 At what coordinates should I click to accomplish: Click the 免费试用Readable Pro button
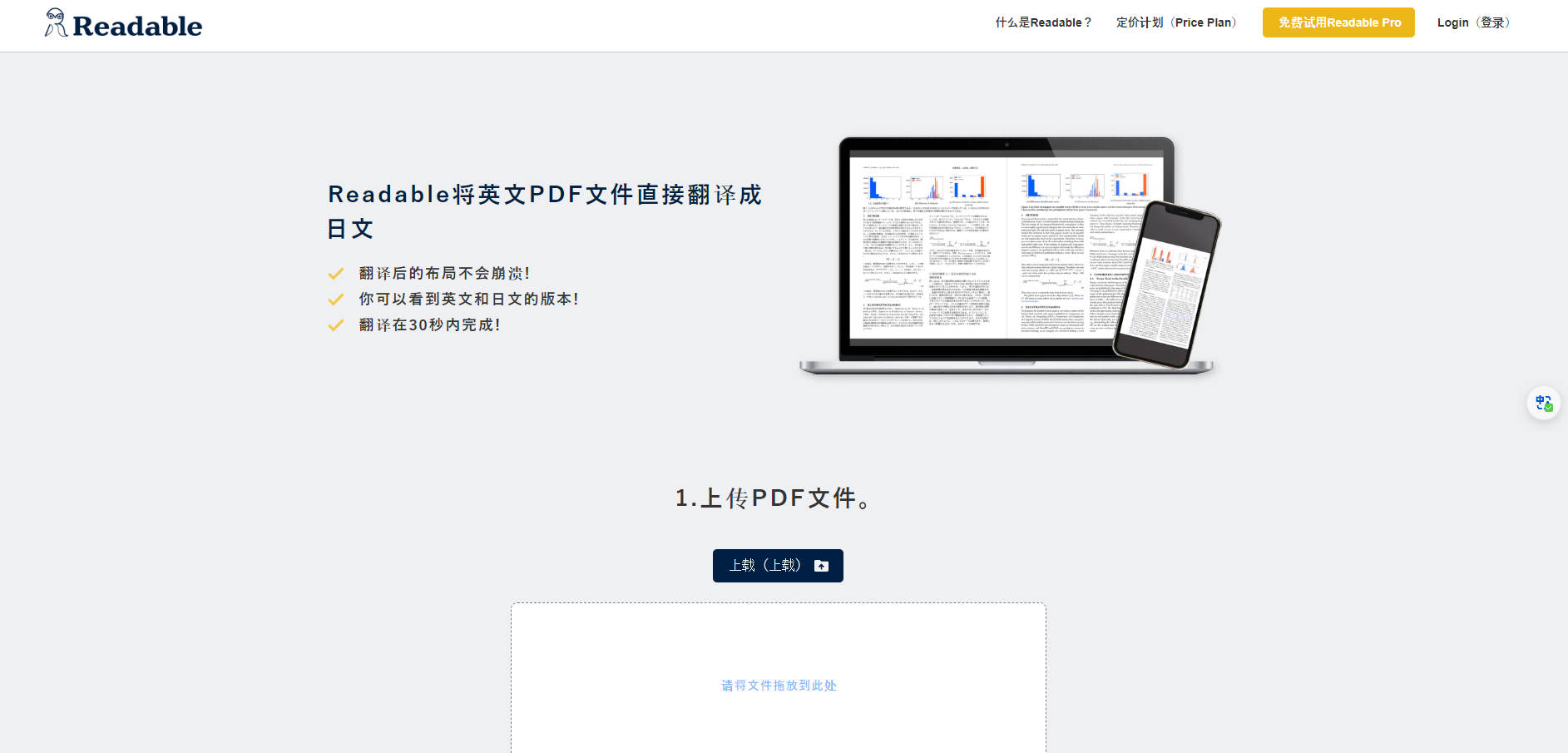pyautogui.click(x=1338, y=22)
